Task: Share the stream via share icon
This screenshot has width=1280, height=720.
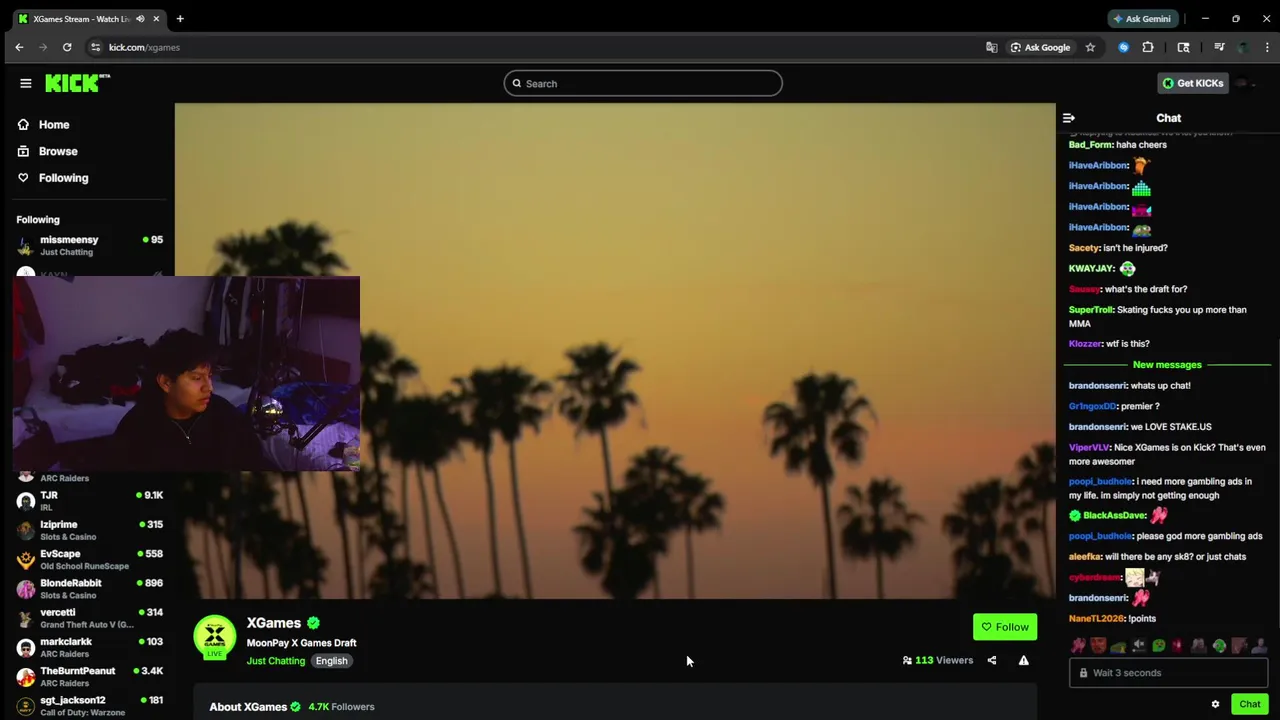Action: (992, 660)
